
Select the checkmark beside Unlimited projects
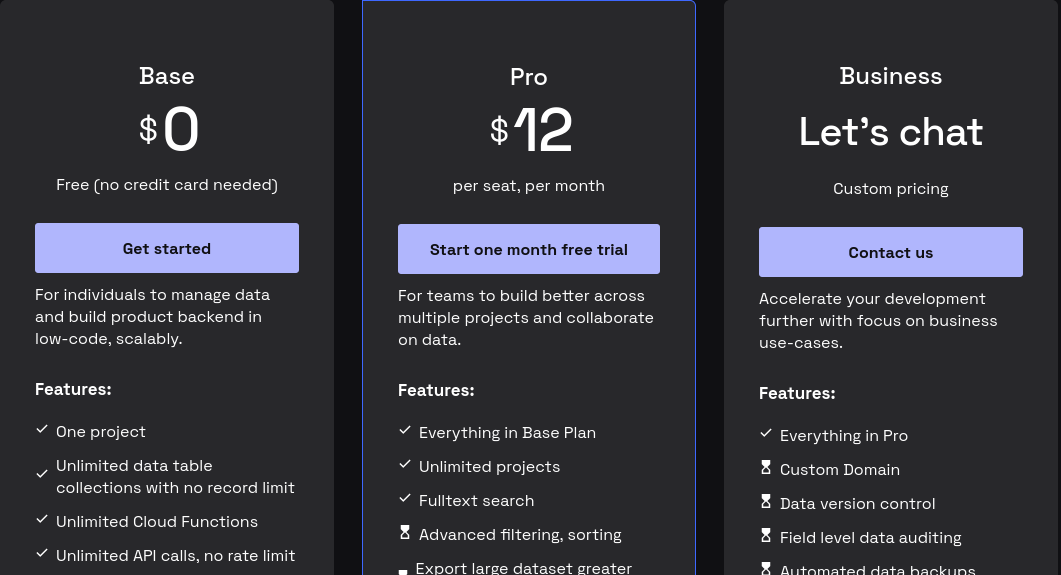(405, 465)
